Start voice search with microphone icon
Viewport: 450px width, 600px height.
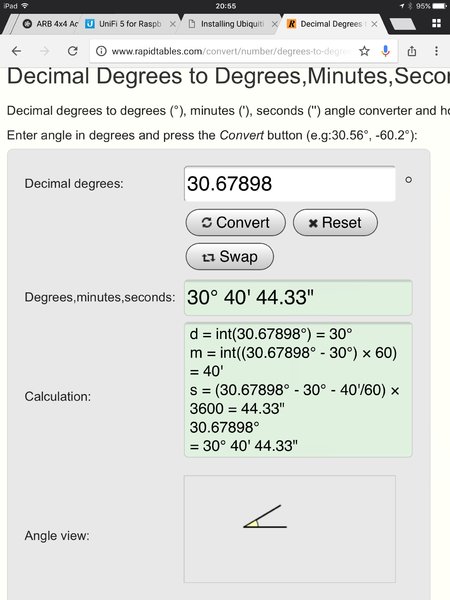[385, 51]
